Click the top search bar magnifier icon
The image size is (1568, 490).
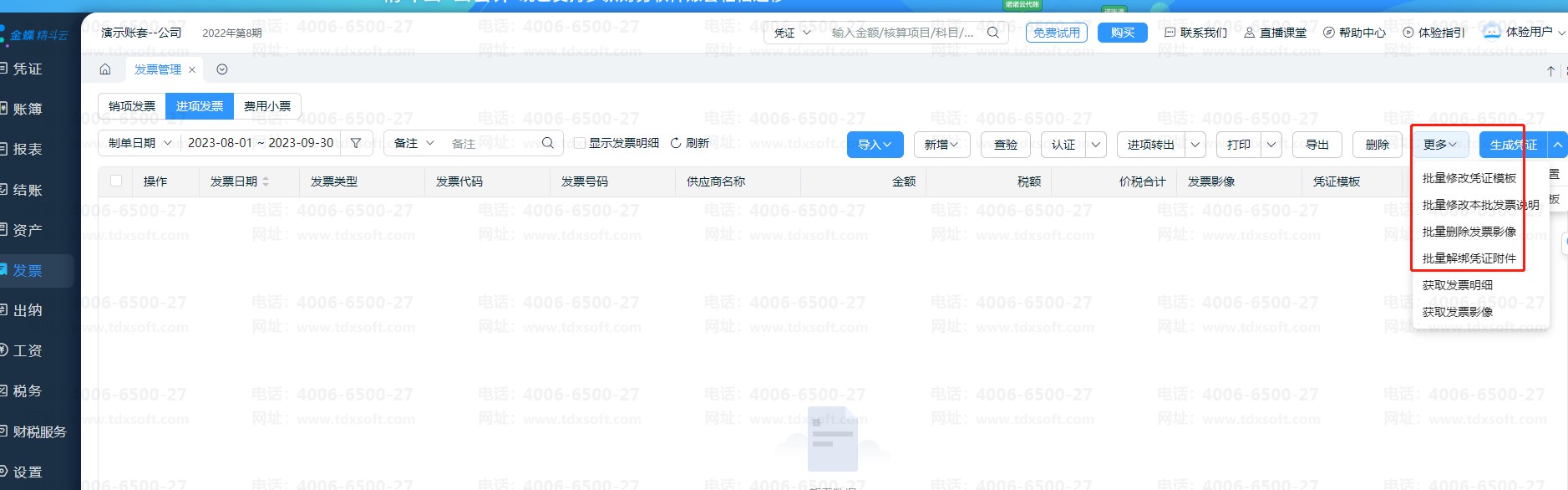tap(993, 33)
